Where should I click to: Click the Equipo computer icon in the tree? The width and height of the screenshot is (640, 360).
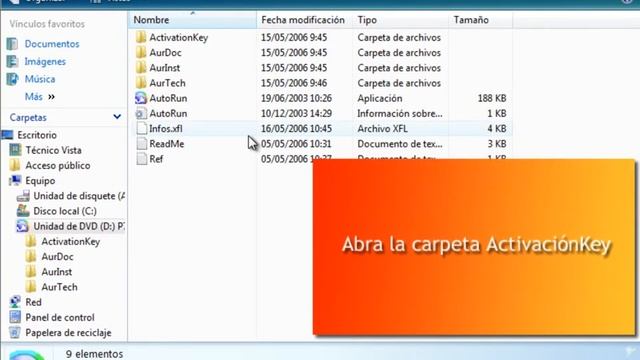click(16, 180)
